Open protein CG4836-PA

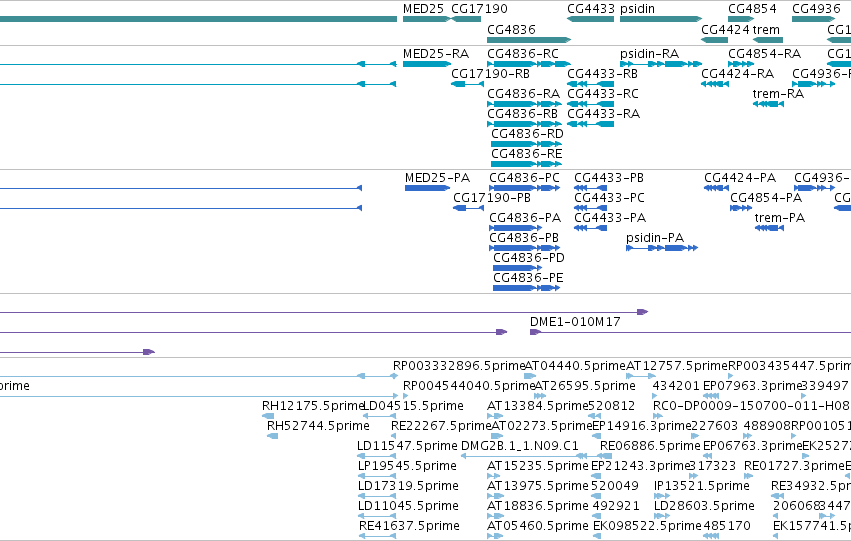coord(516,228)
